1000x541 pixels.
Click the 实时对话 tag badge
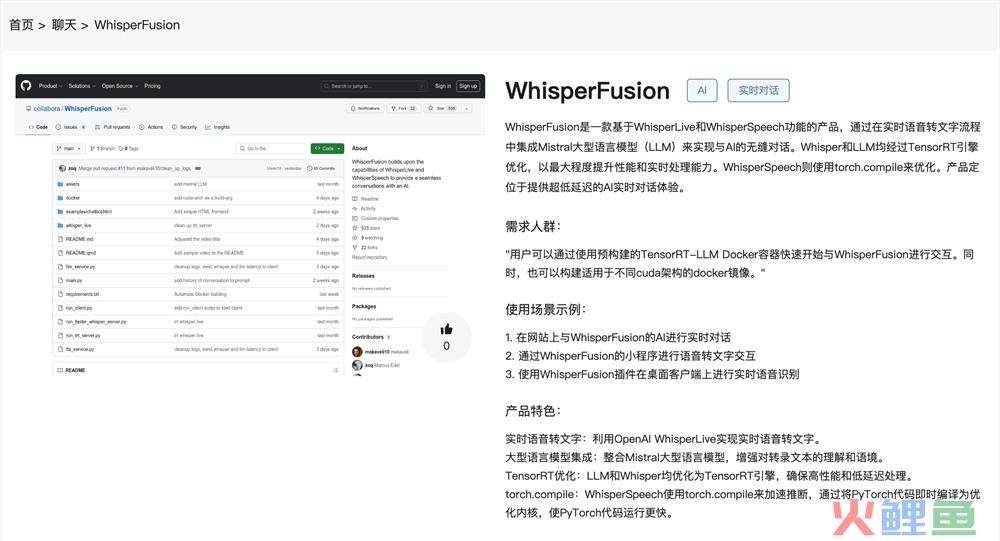(758, 91)
